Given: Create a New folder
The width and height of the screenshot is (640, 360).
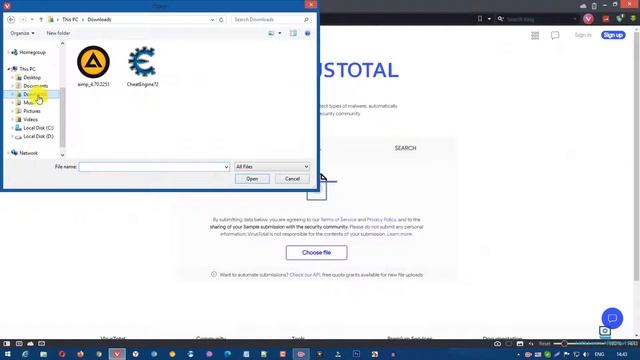Looking at the screenshot, I should pos(58,33).
